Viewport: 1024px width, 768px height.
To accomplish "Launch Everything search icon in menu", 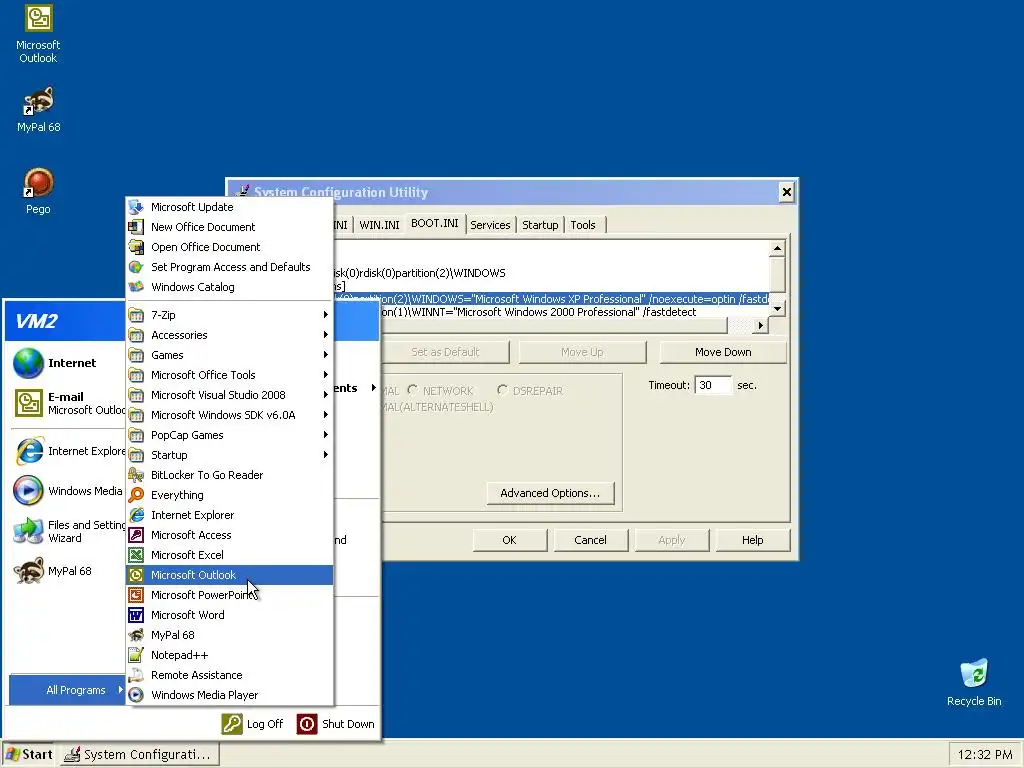I will coord(136,495).
